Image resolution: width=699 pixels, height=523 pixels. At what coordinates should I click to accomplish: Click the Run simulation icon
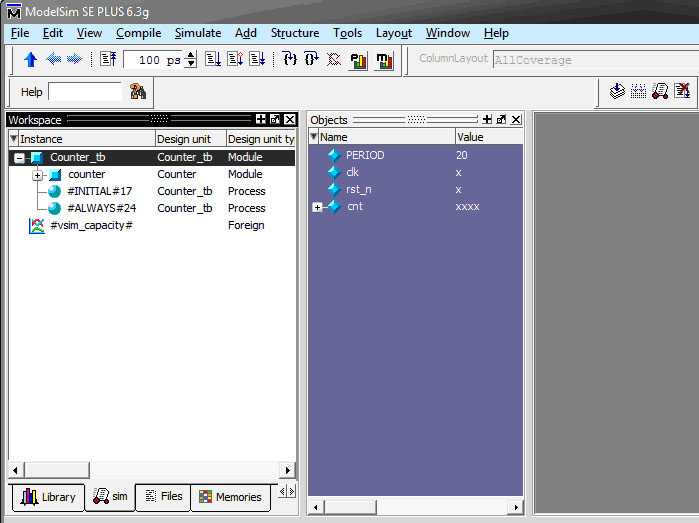213,59
